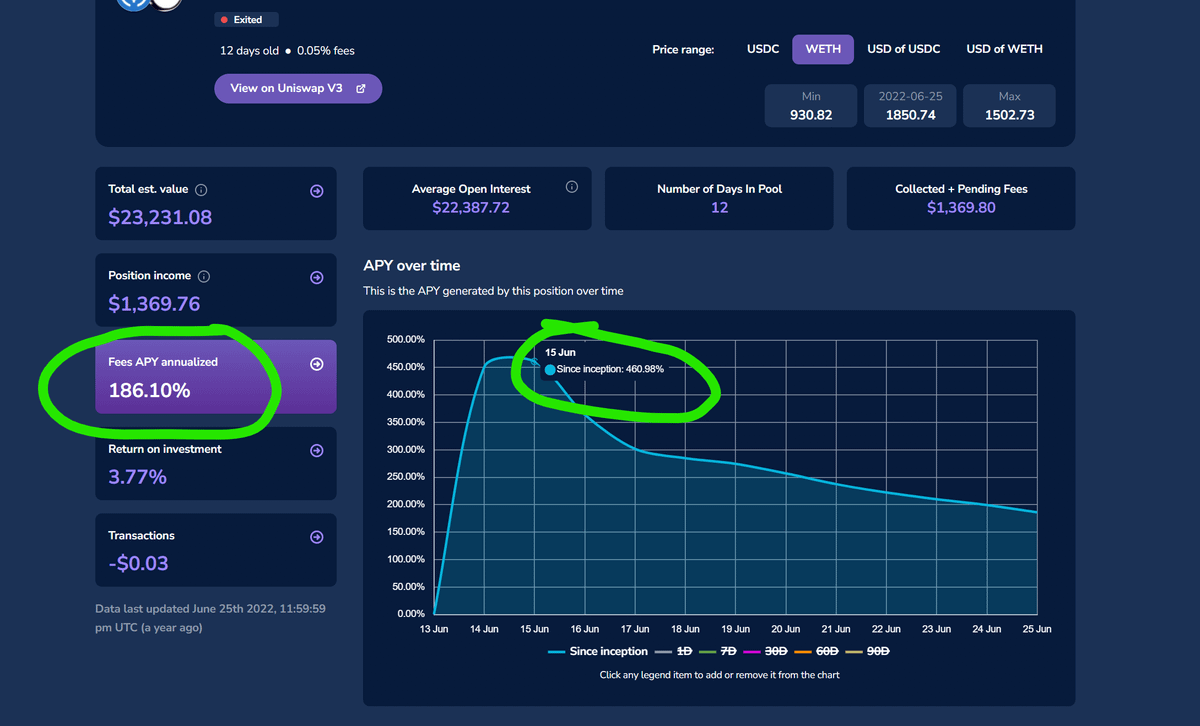Open View on Uniswap V3 link
Viewport: 1200px width, 726px height.
pos(298,88)
